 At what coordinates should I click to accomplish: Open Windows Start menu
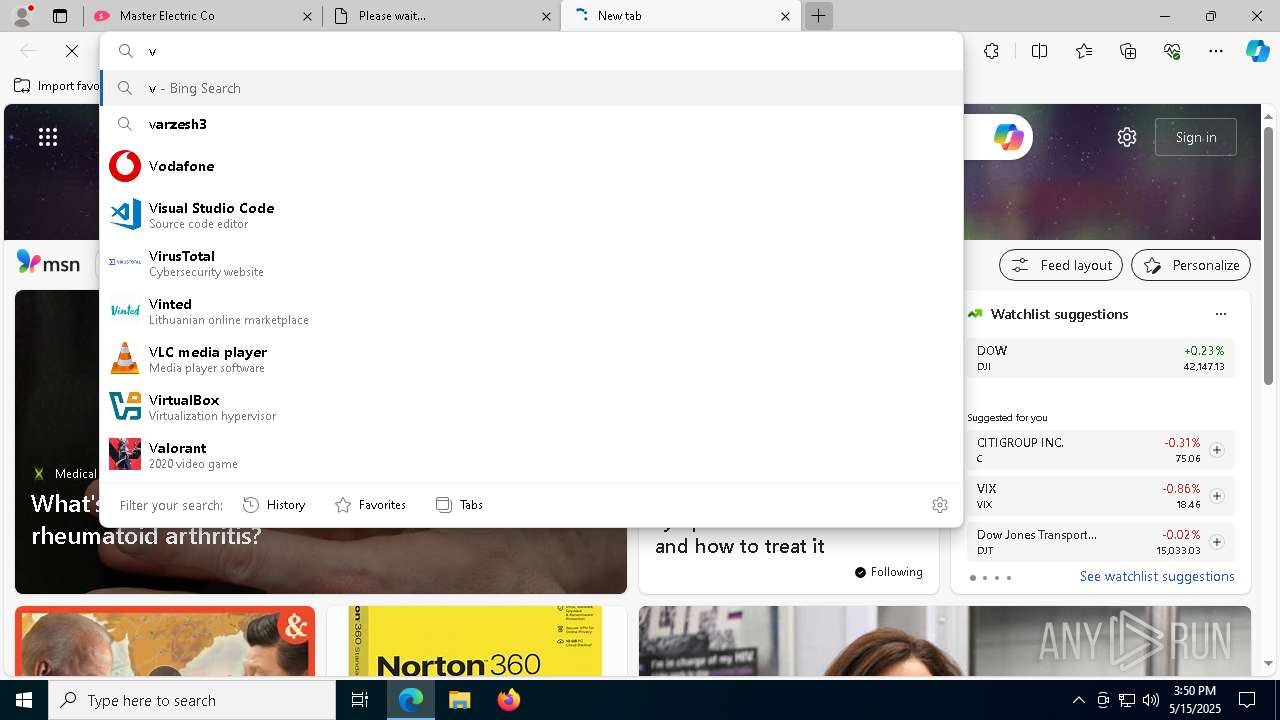(x=24, y=700)
